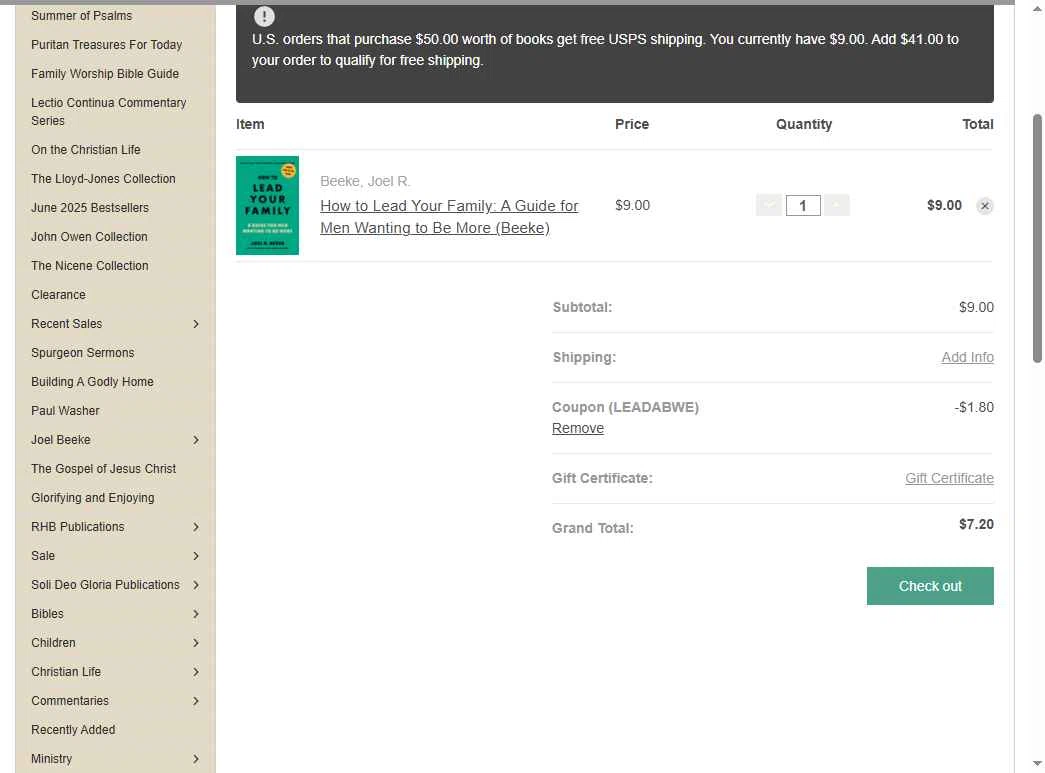The image size is (1045, 773).
Task: Open the Lead Your Family book cover thumbnail
Action: tap(267, 205)
